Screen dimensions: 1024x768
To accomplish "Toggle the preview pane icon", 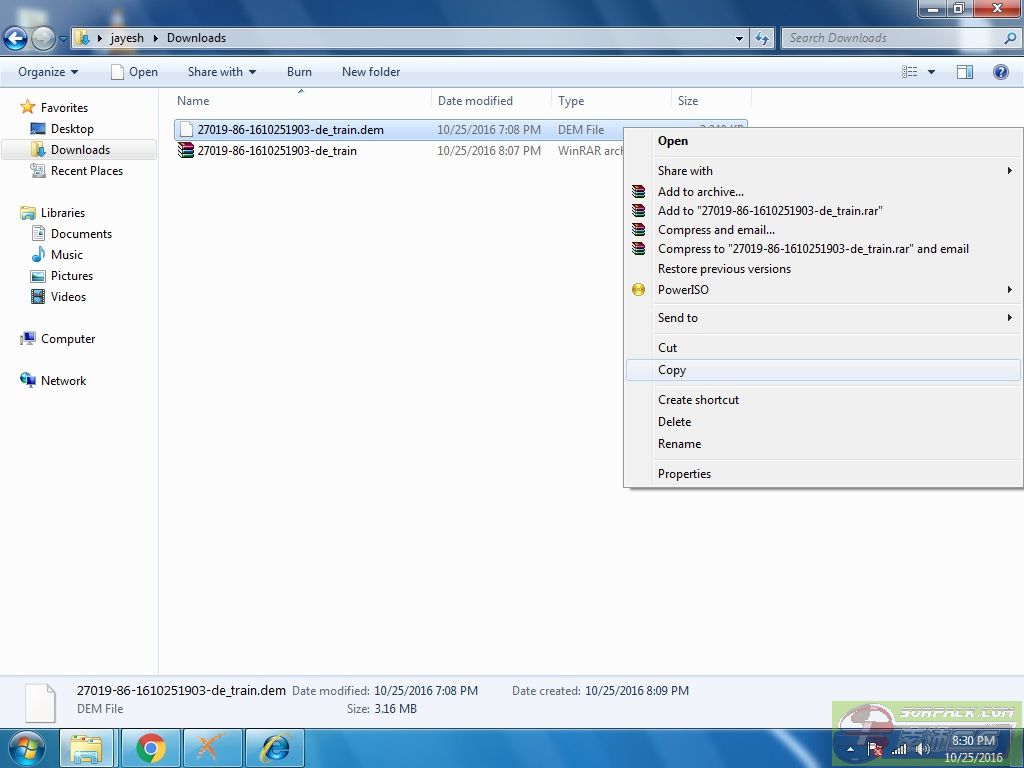I will point(965,72).
